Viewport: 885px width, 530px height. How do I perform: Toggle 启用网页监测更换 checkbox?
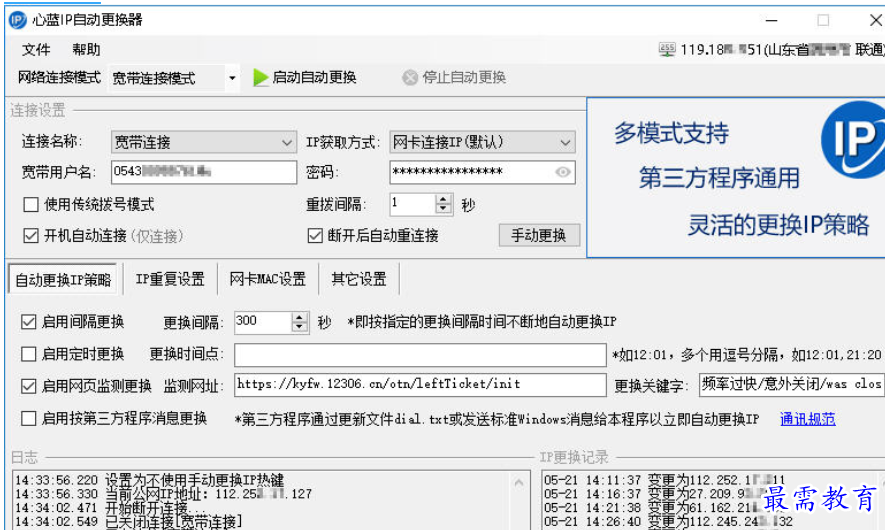29,386
